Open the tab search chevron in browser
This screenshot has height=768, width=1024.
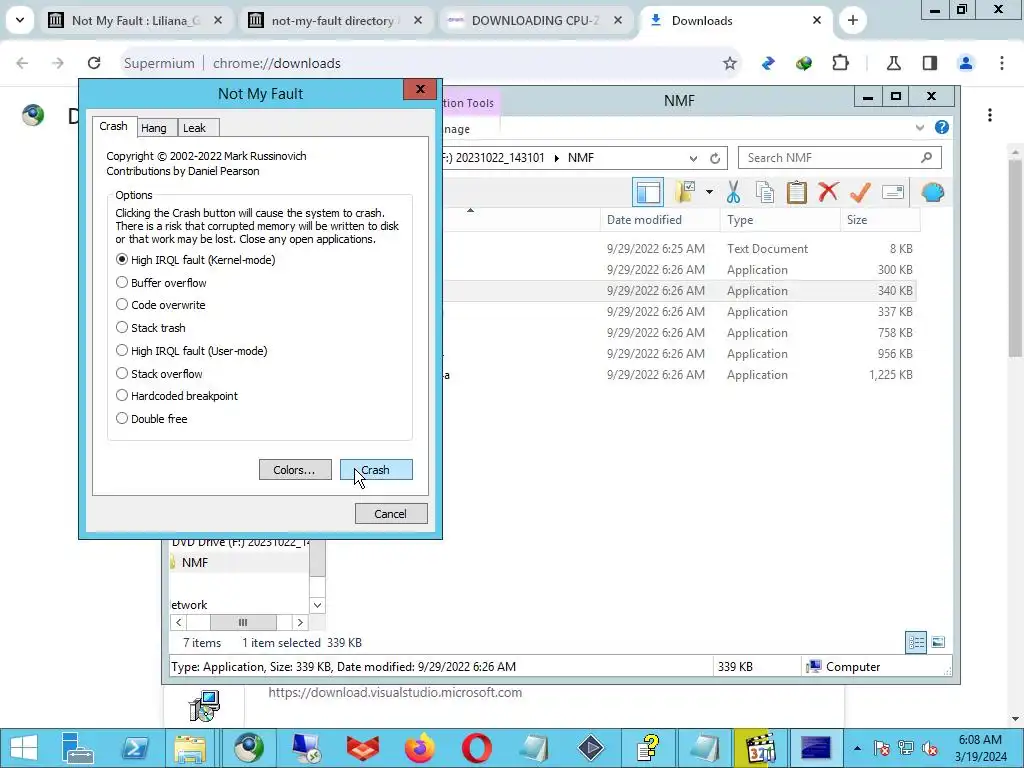pyautogui.click(x=20, y=20)
